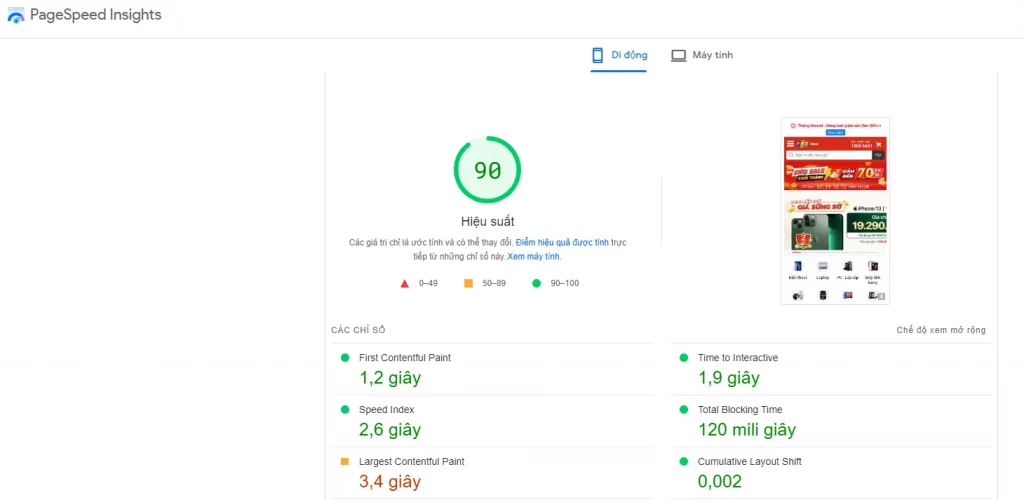Open the Điểm hiệu quả được tính link
This screenshot has height=500, width=1024.
pyautogui.click(x=562, y=243)
